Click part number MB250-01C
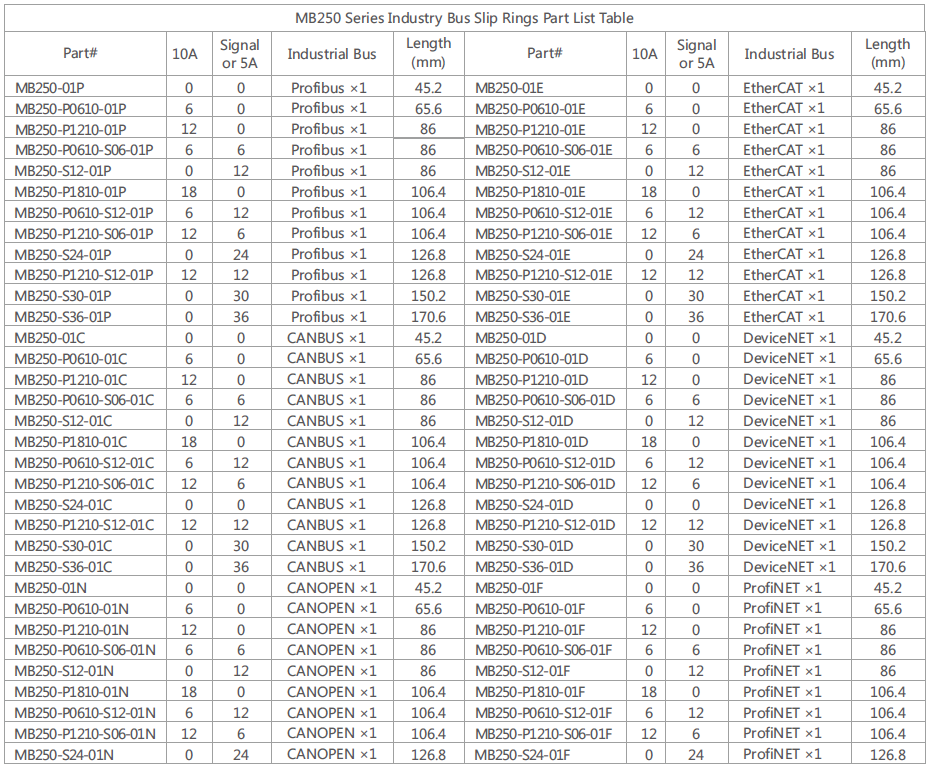This screenshot has height=769, width=933. click(50, 338)
